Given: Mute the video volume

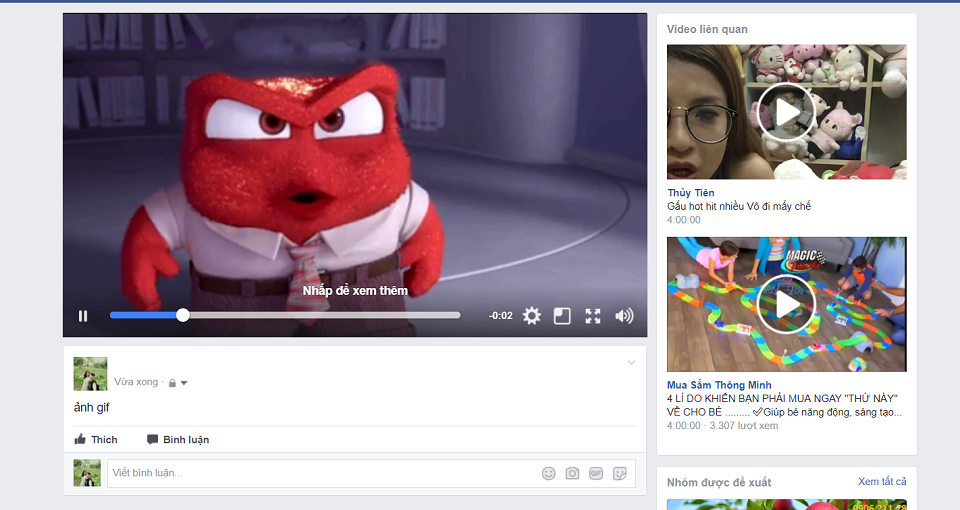Looking at the screenshot, I should pyautogui.click(x=624, y=316).
